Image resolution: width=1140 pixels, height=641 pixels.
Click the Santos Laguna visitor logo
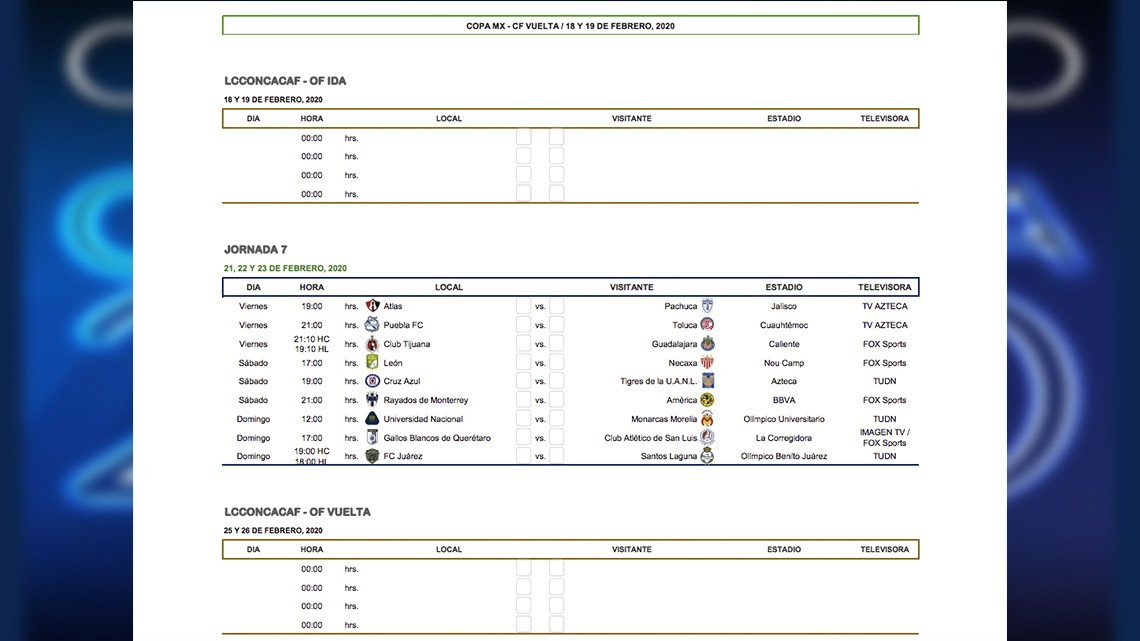click(708, 456)
